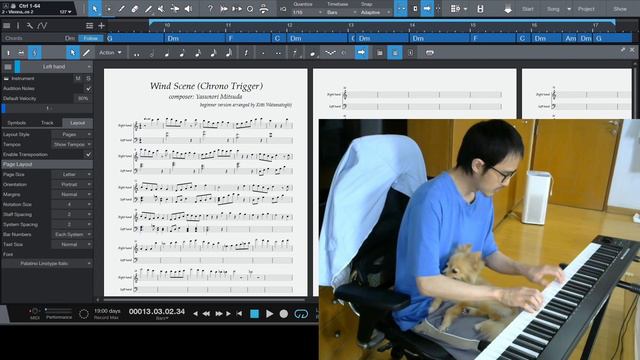Open Tempos Show Tempos dropdown

[72, 144]
